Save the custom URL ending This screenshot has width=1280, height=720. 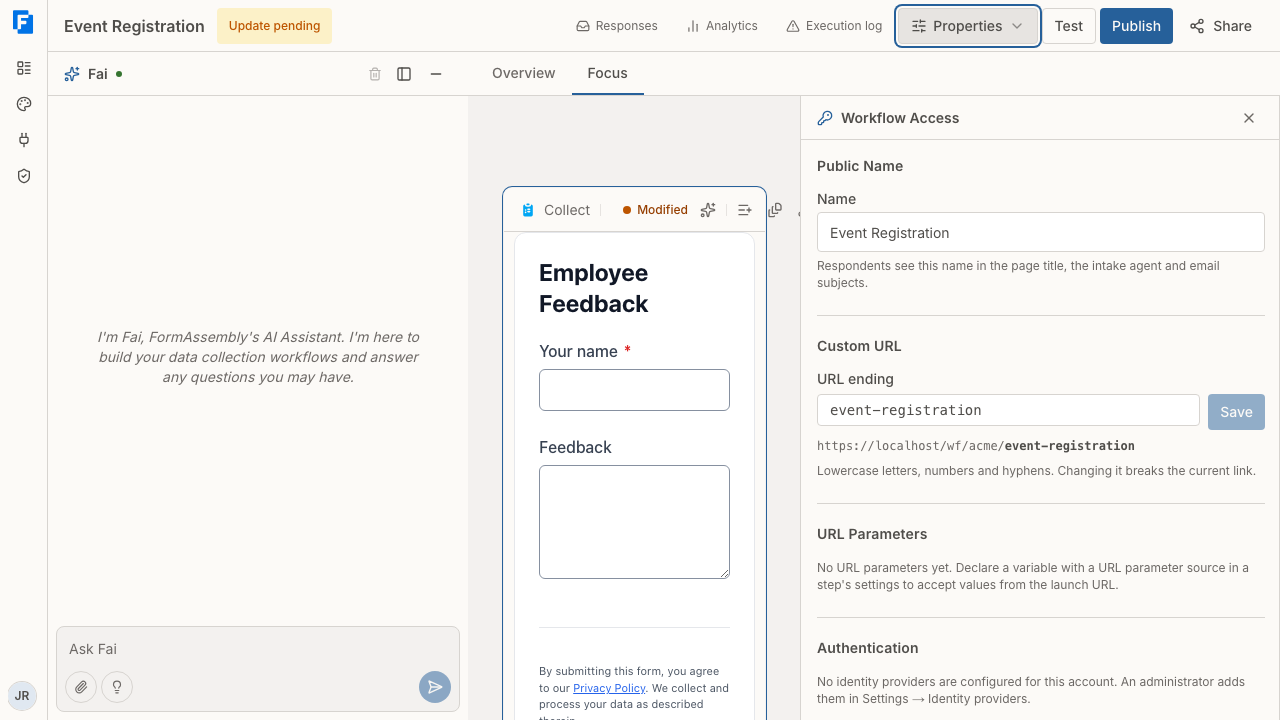1236,412
